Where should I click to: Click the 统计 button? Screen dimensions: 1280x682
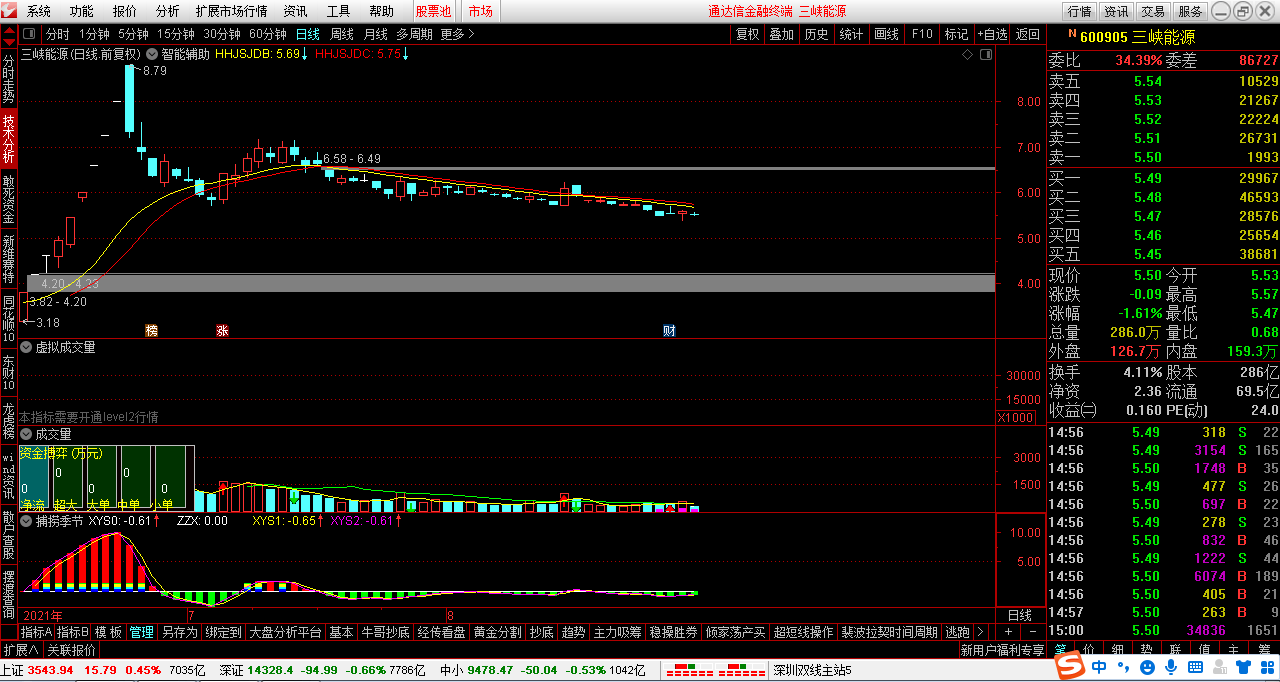click(x=851, y=34)
